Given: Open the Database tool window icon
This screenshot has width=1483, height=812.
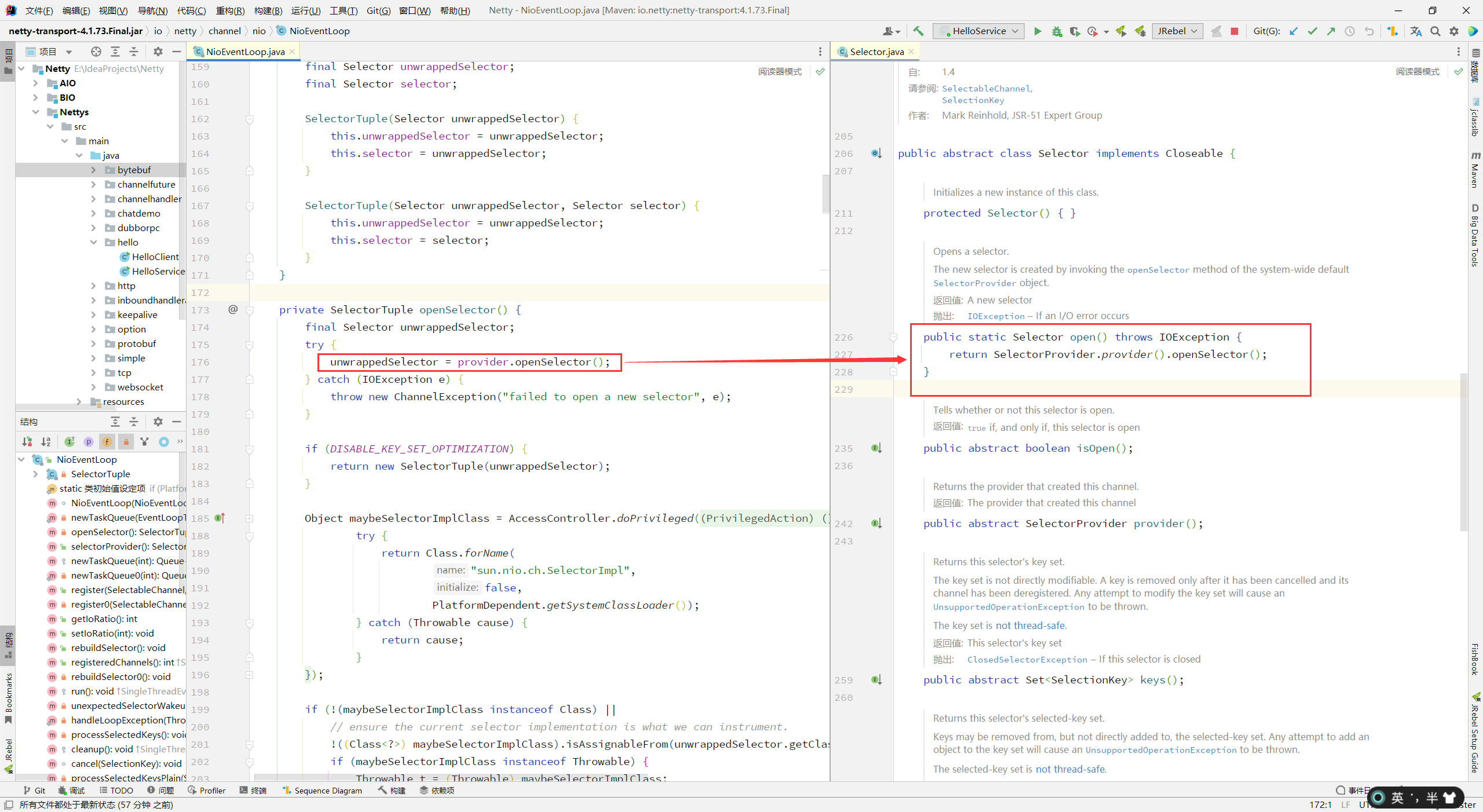Looking at the screenshot, I should pos(1475,53).
